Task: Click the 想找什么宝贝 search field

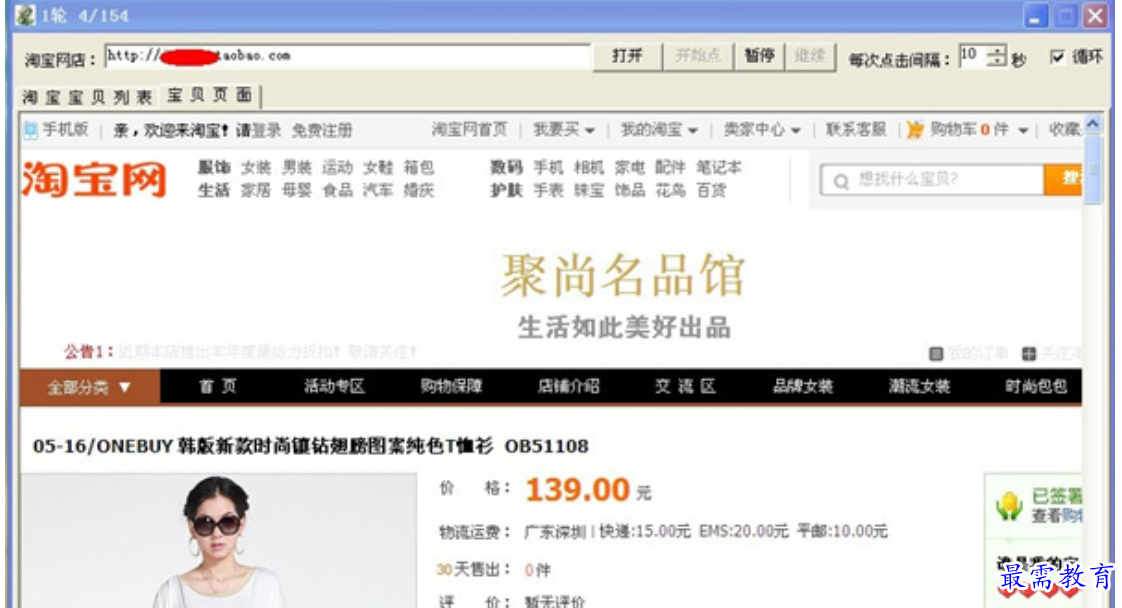Action: point(932,180)
